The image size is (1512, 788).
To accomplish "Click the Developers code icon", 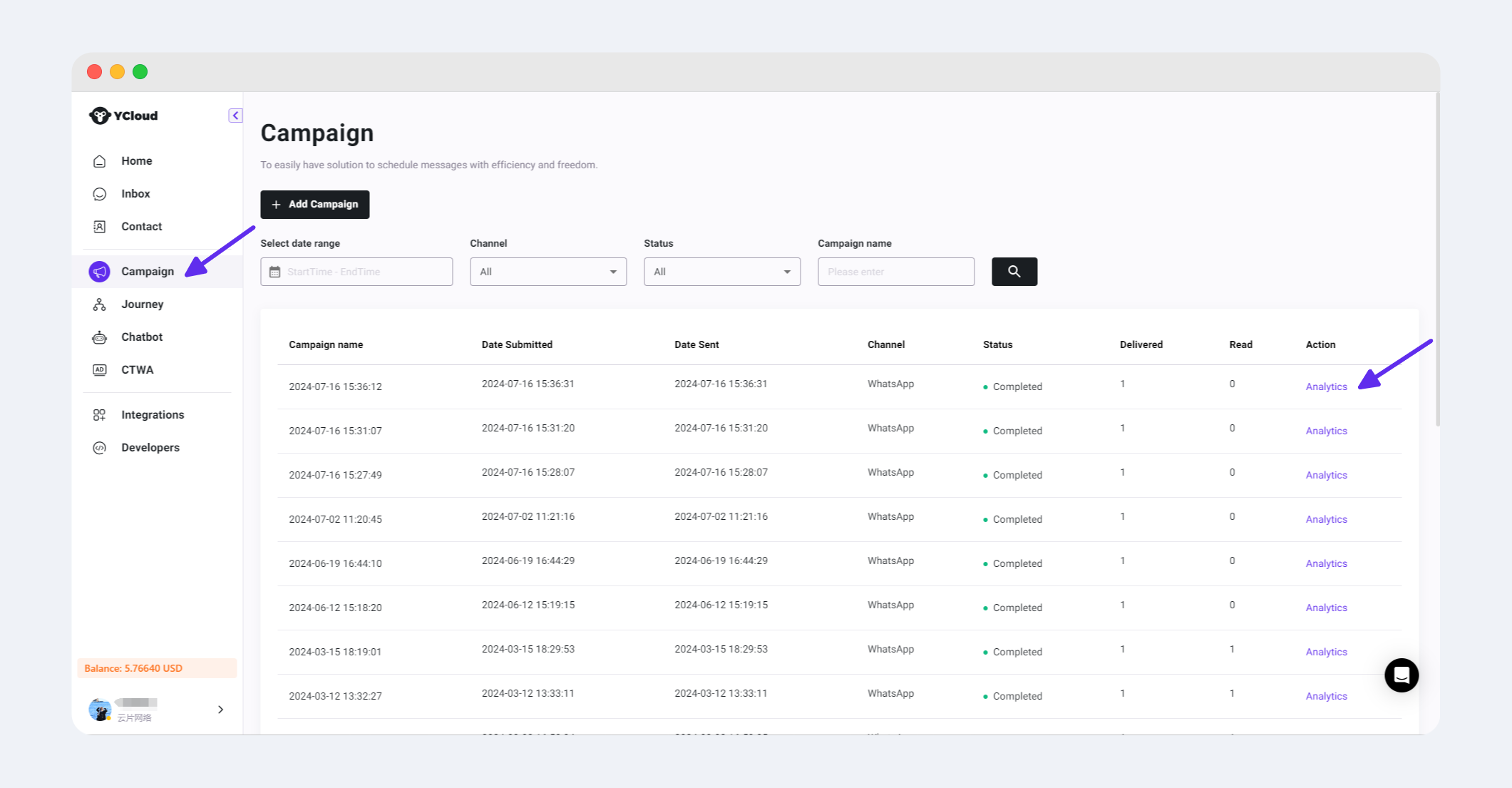I will coord(100,448).
